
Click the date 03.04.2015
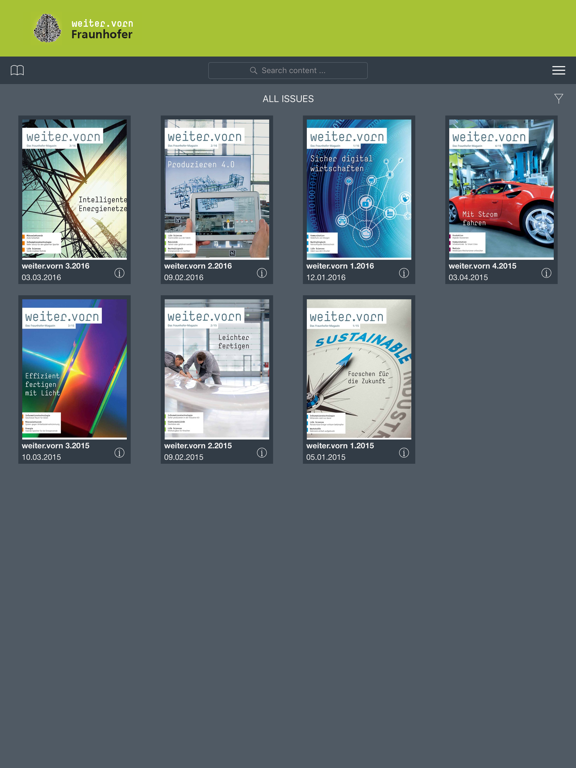coord(468,277)
